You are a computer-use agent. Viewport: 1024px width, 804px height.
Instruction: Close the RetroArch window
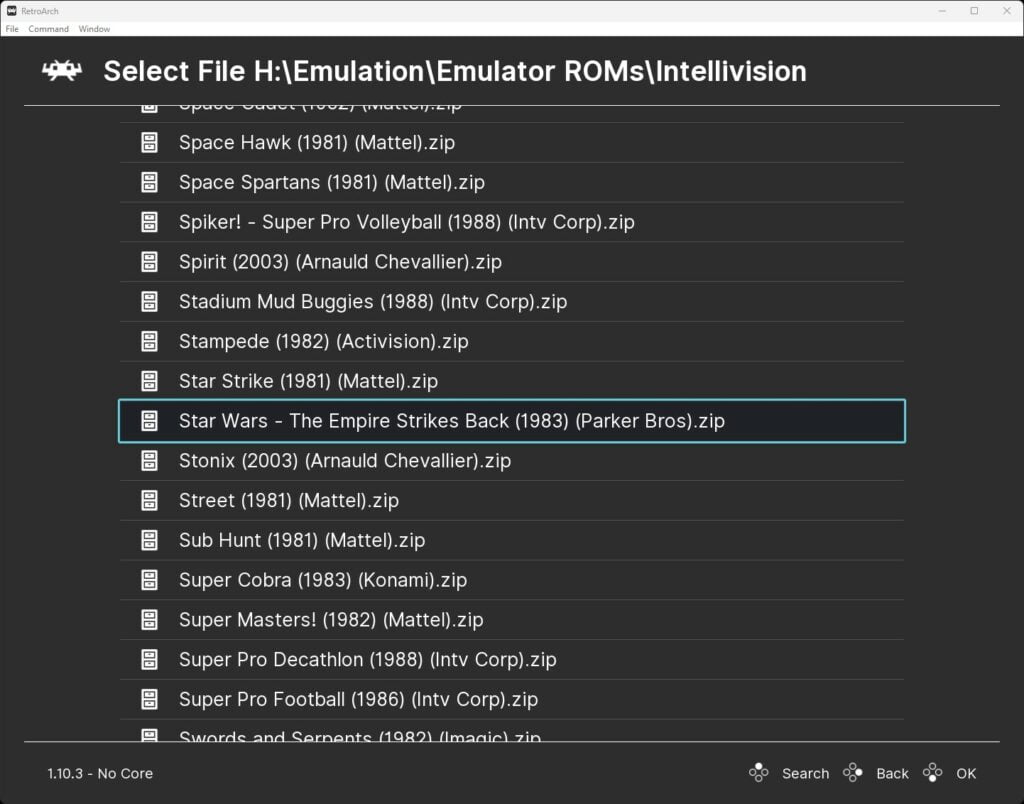coord(1006,10)
